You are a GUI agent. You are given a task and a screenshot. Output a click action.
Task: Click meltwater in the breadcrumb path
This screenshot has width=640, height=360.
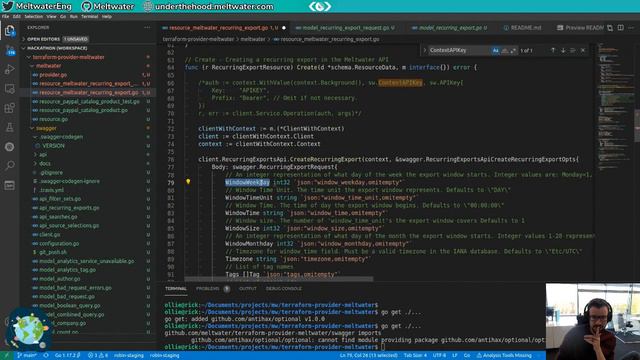click(x=253, y=40)
